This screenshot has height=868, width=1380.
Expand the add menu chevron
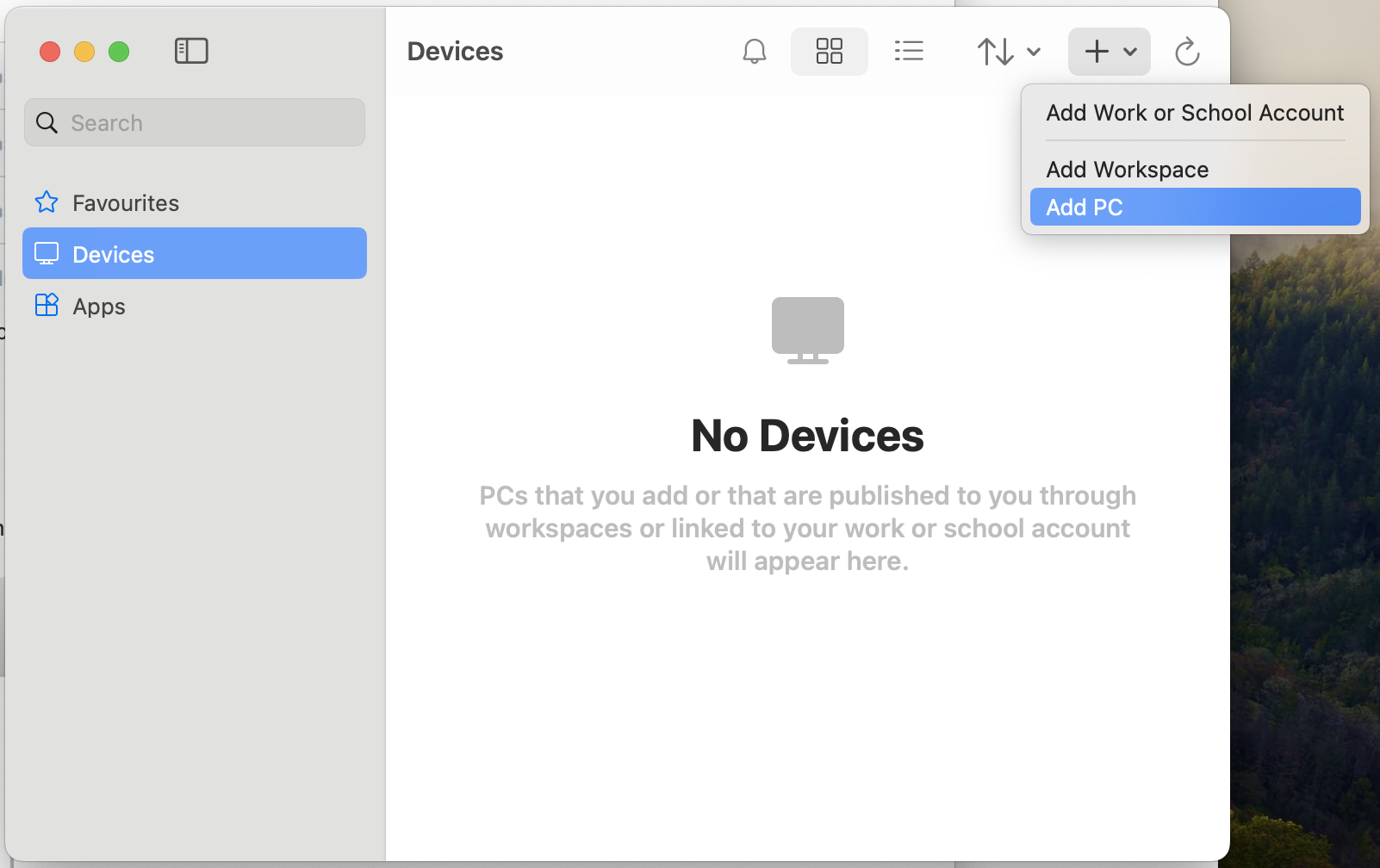(1130, 52)
